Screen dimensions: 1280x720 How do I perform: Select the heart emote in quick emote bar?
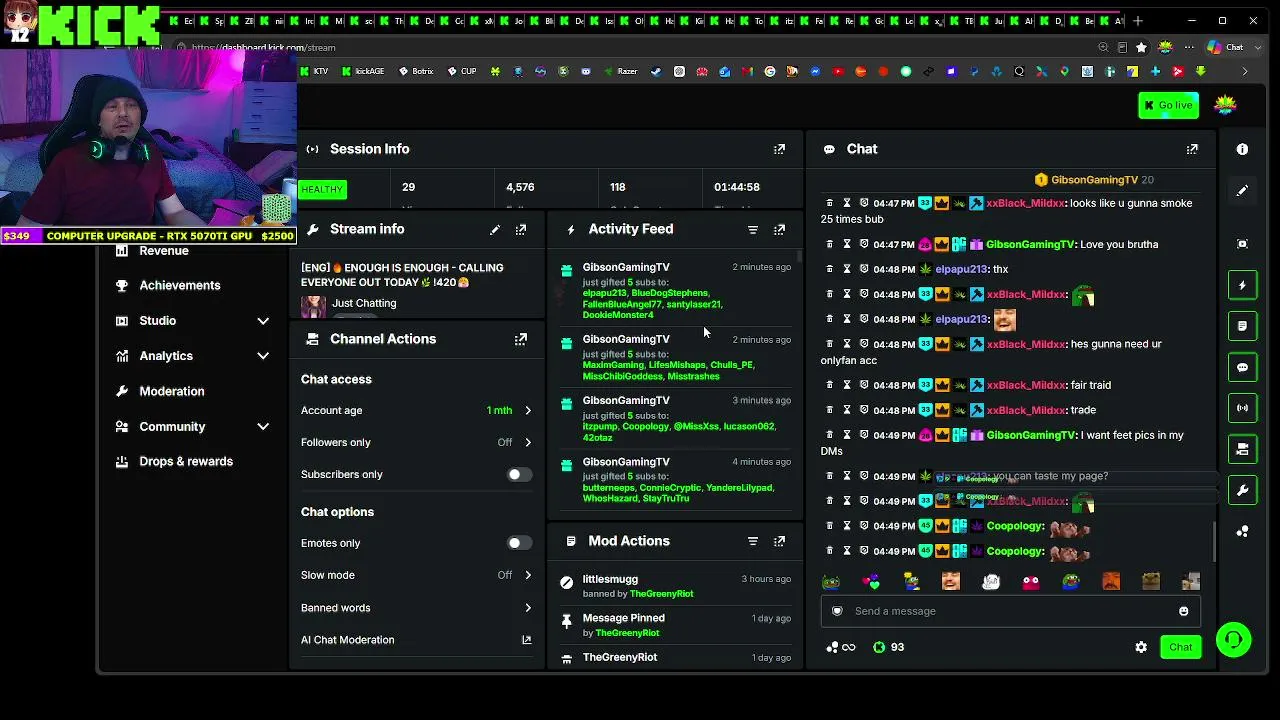[871, 582]
